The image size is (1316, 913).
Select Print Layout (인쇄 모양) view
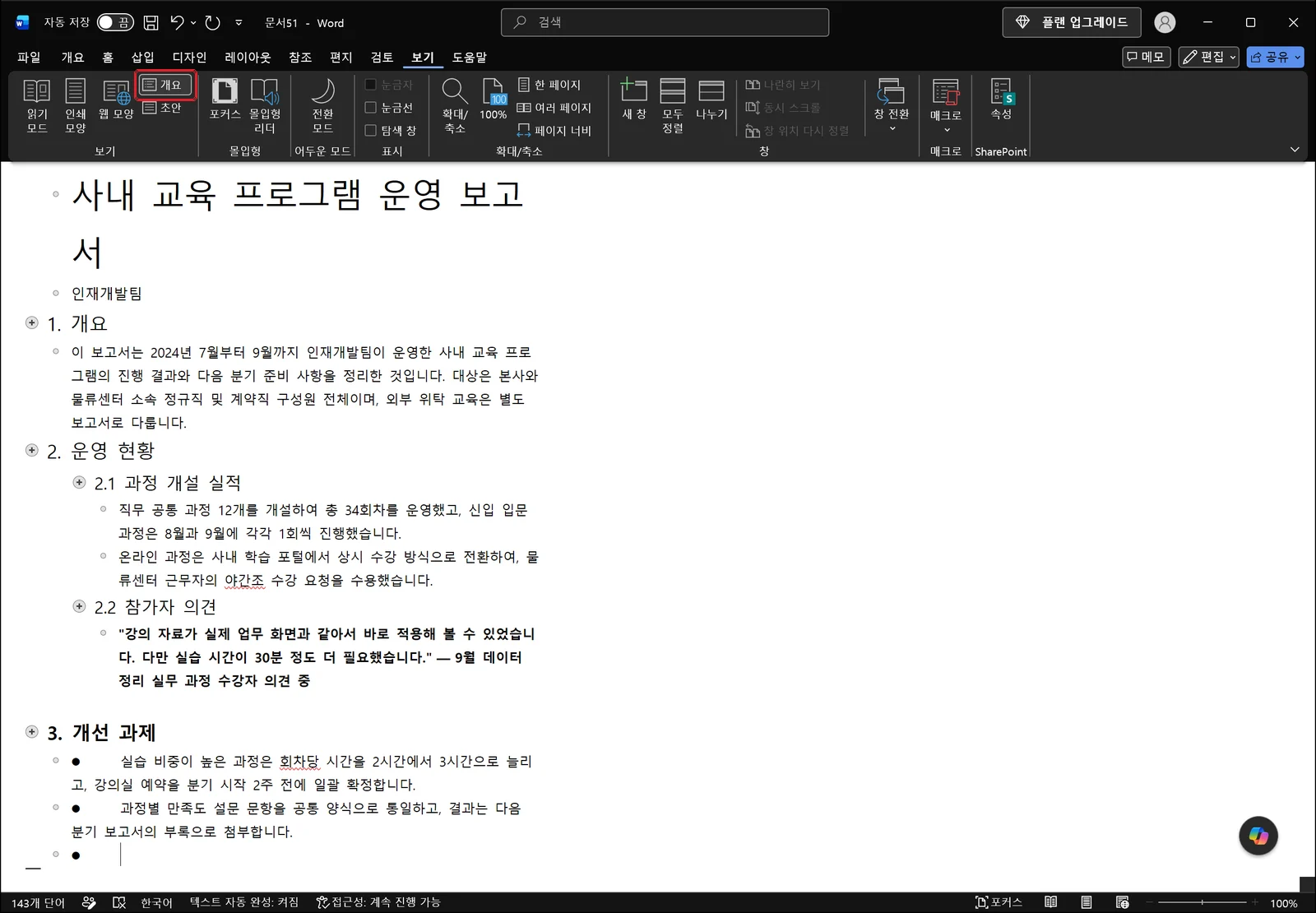(x=76, y=106)
